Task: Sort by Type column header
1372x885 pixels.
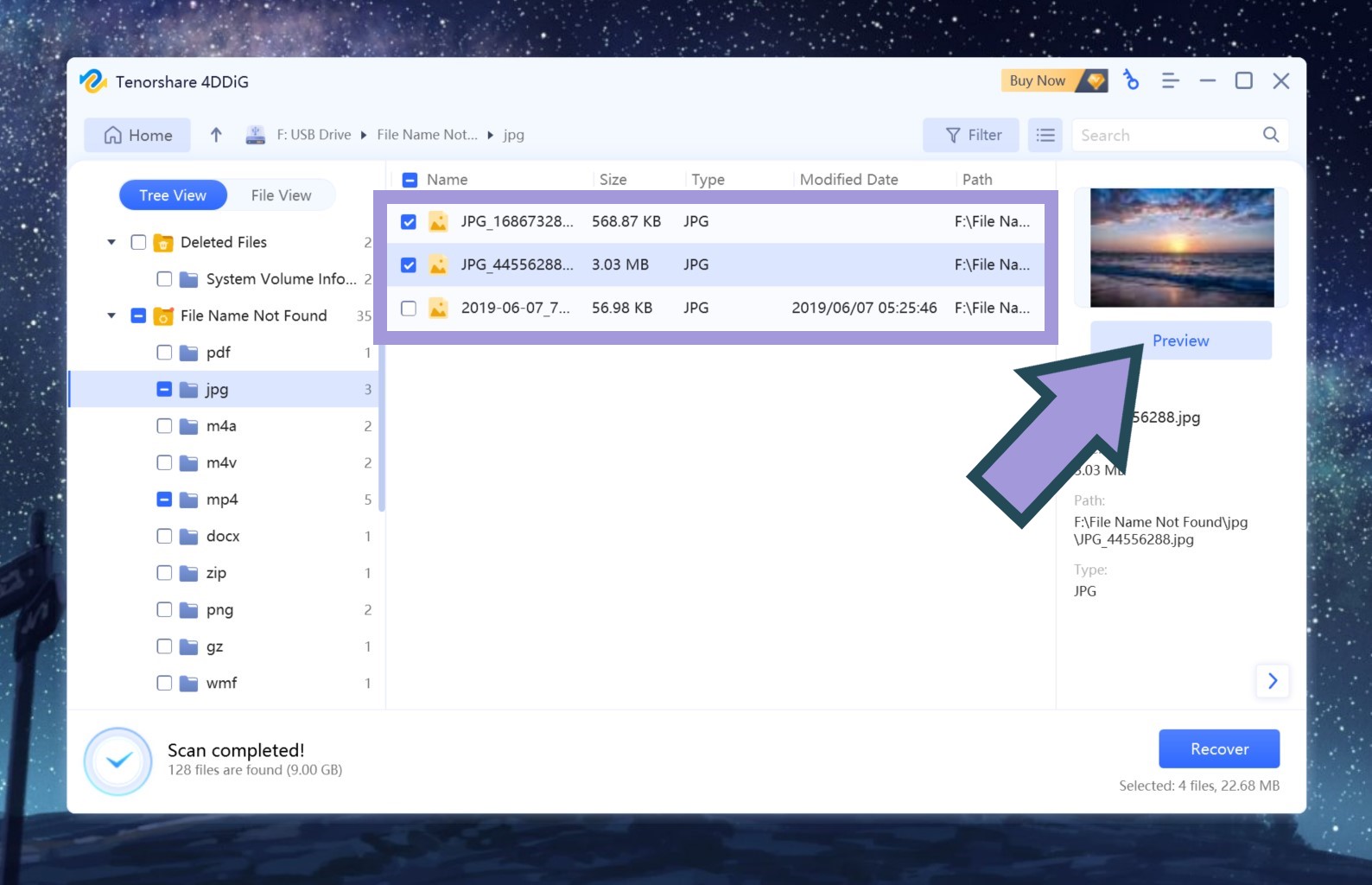Action: 708,180
